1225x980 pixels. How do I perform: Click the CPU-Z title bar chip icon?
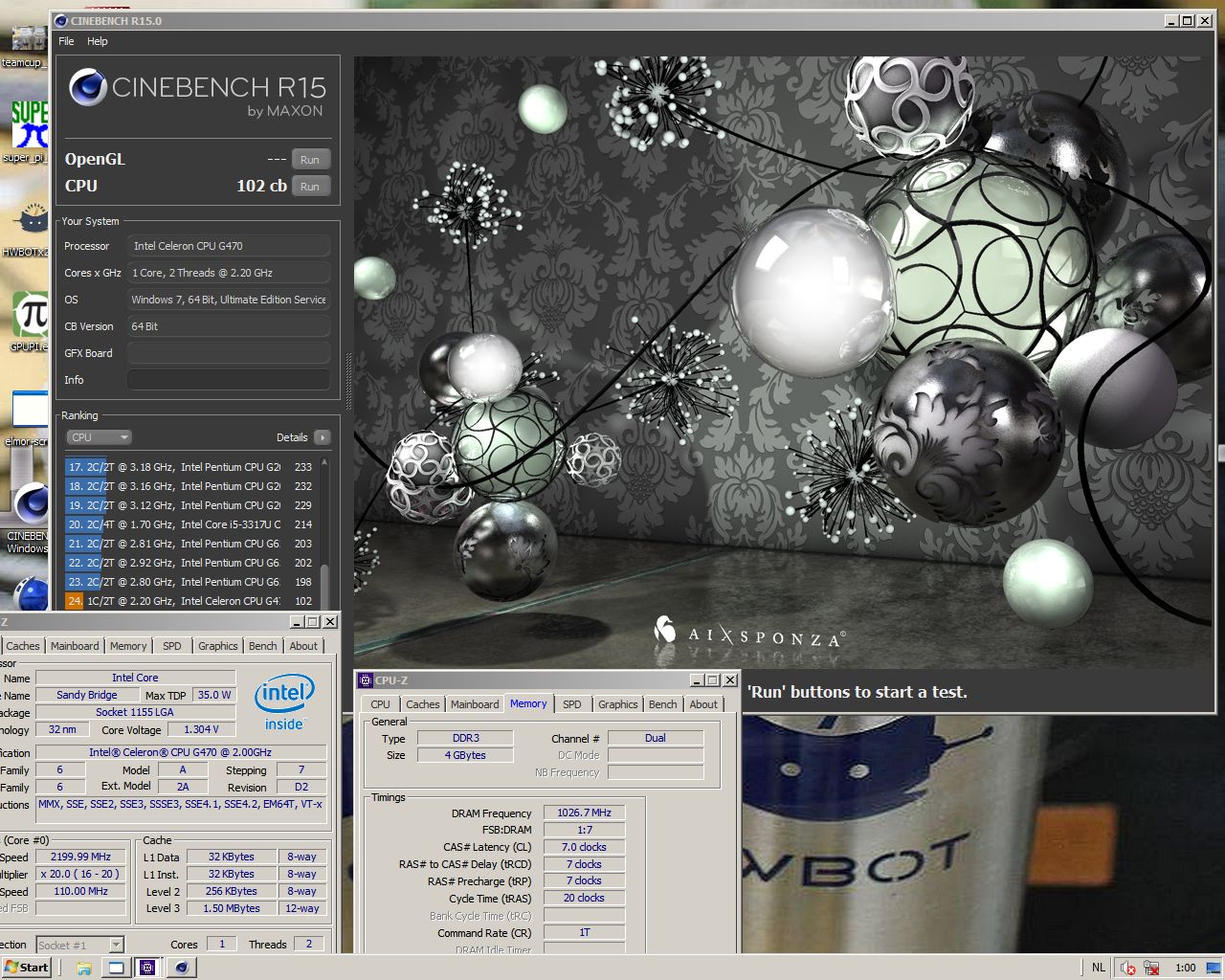tap(365, 680)
